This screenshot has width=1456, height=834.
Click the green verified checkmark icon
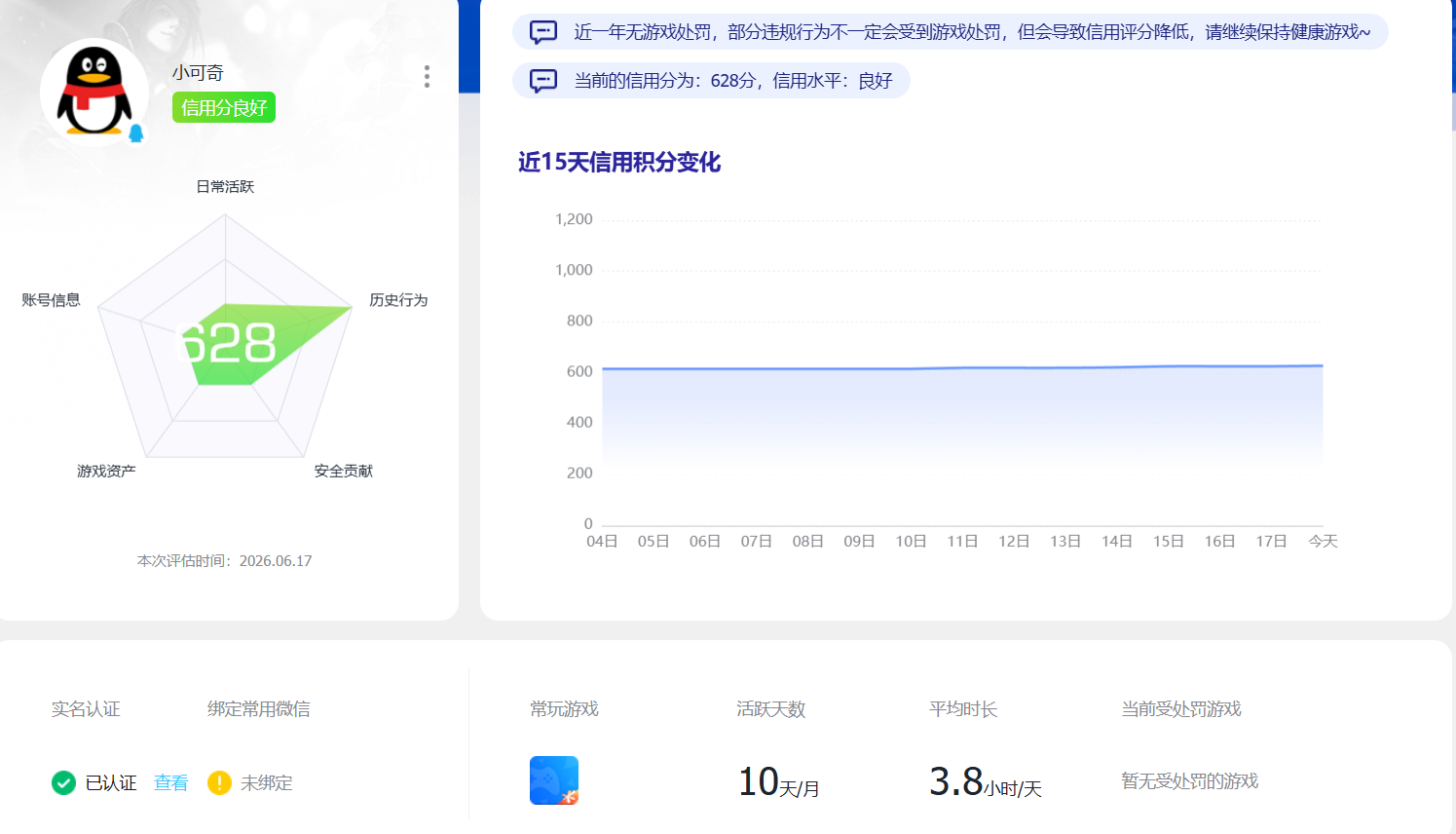(63, 782)
